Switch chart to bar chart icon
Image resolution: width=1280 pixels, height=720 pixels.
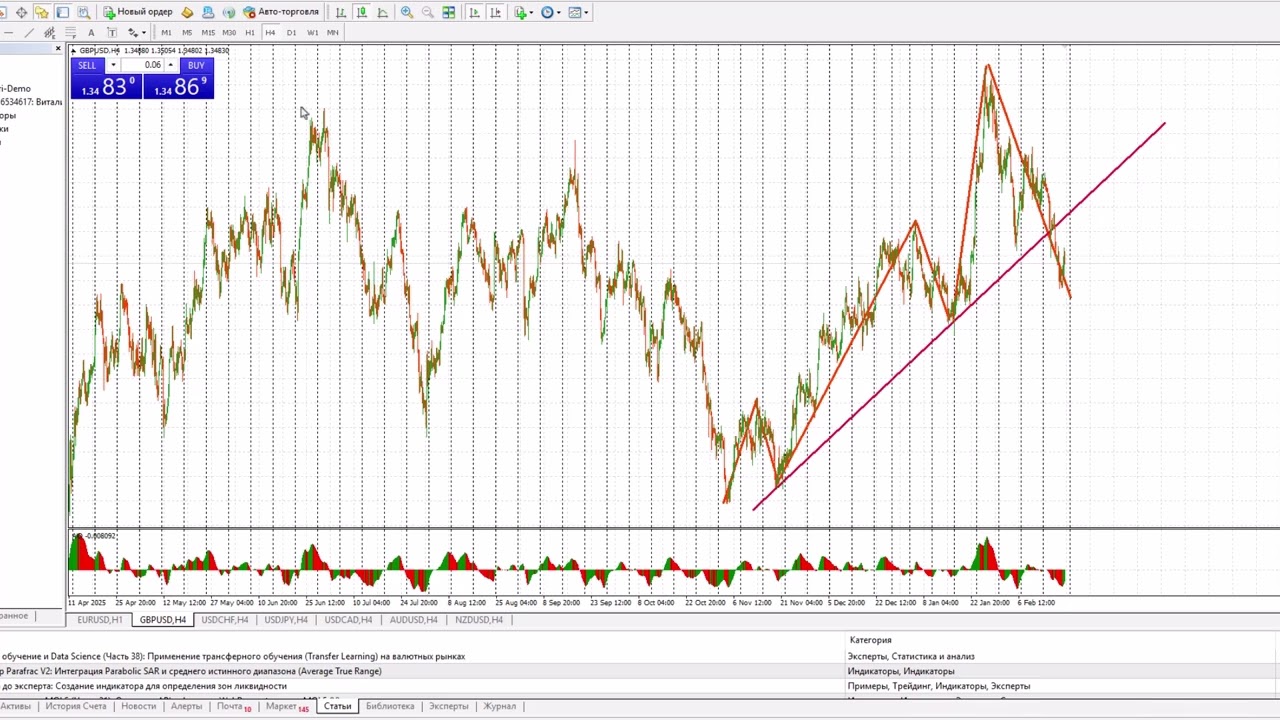tap(341, 12)
